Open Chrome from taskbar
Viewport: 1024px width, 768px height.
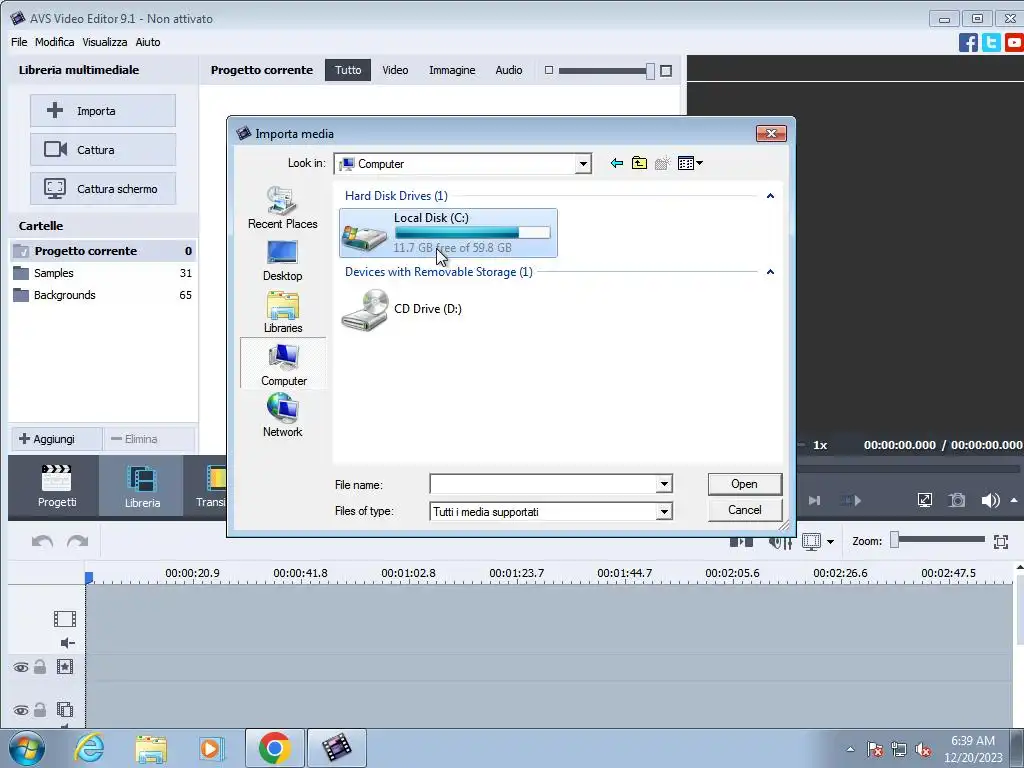click(274, 748)
